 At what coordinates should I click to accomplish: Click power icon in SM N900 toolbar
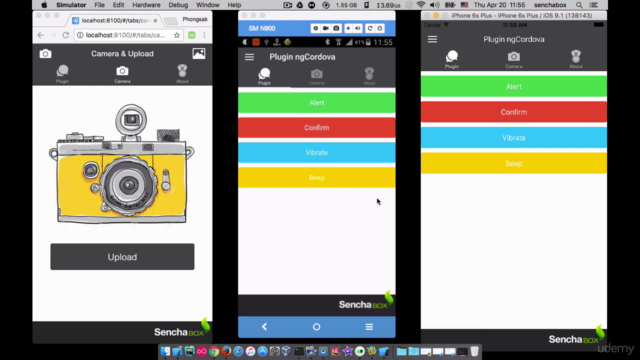pos(380,28)
